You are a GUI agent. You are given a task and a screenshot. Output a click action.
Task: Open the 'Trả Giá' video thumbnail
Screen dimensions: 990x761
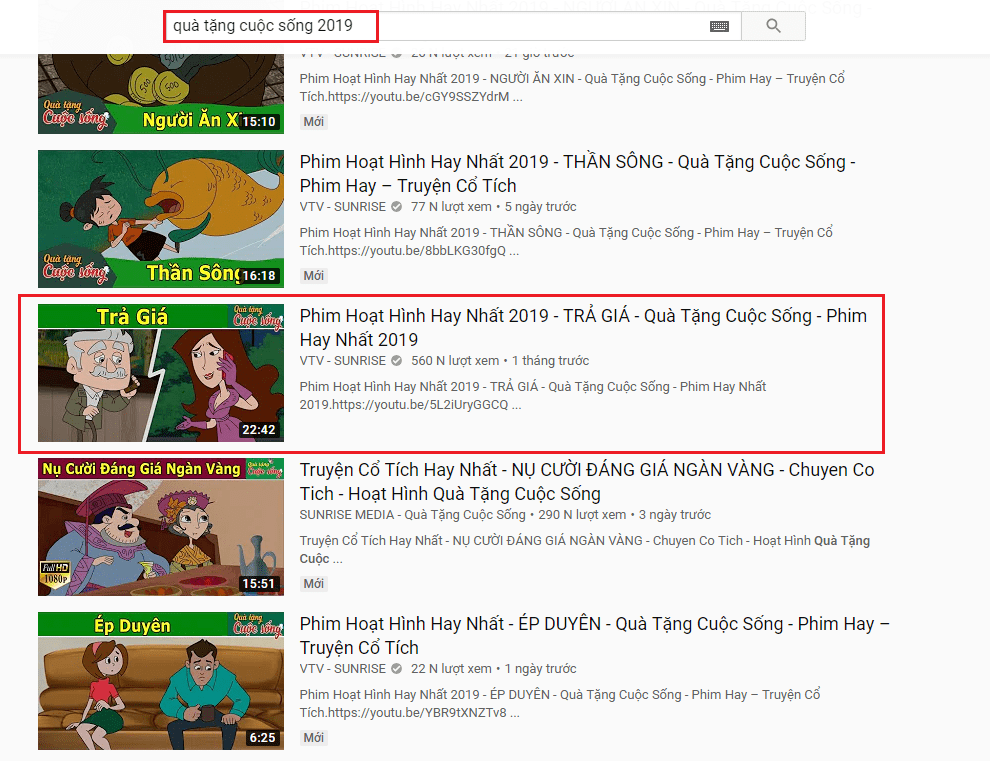160,373
